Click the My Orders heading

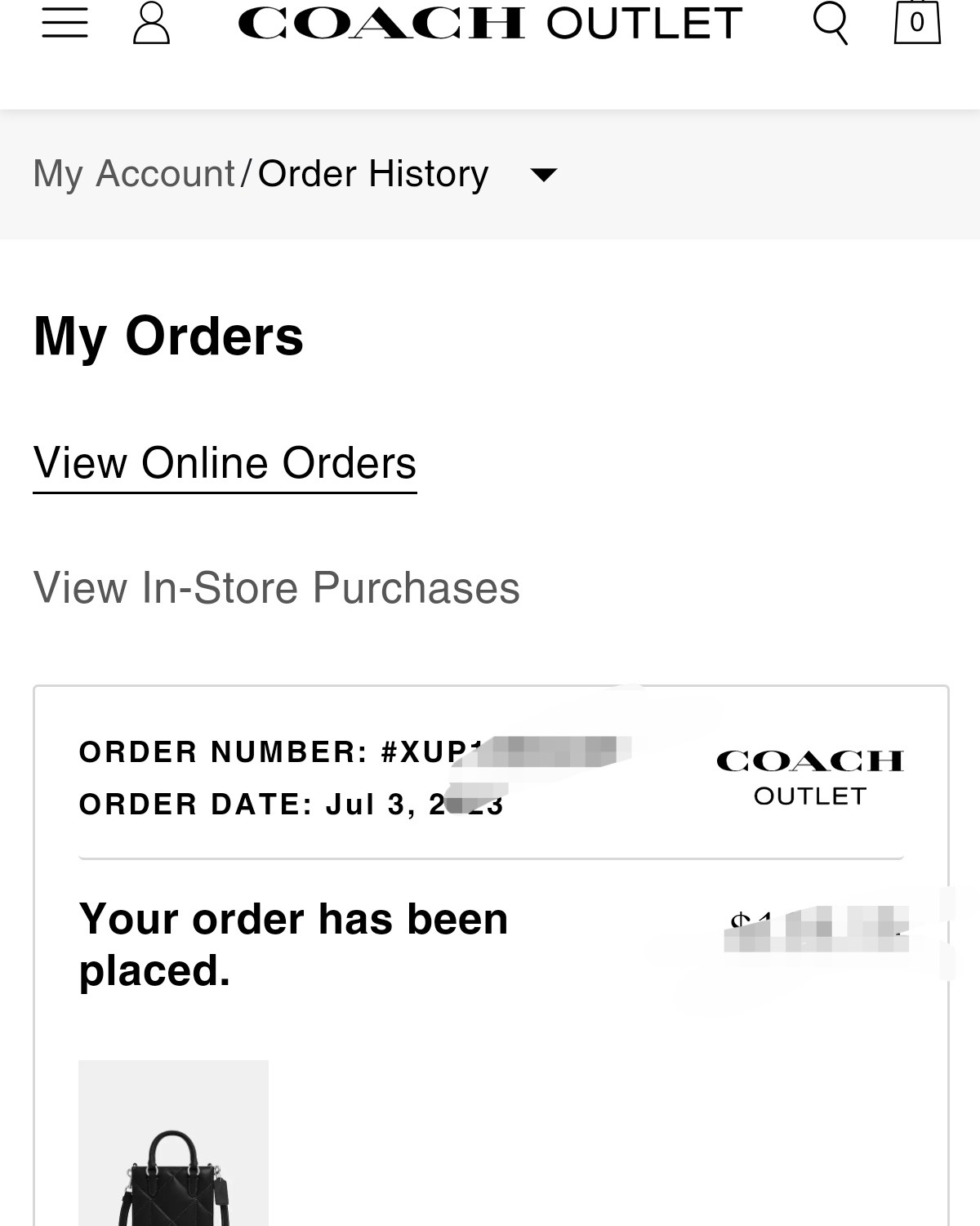[168, 336]
